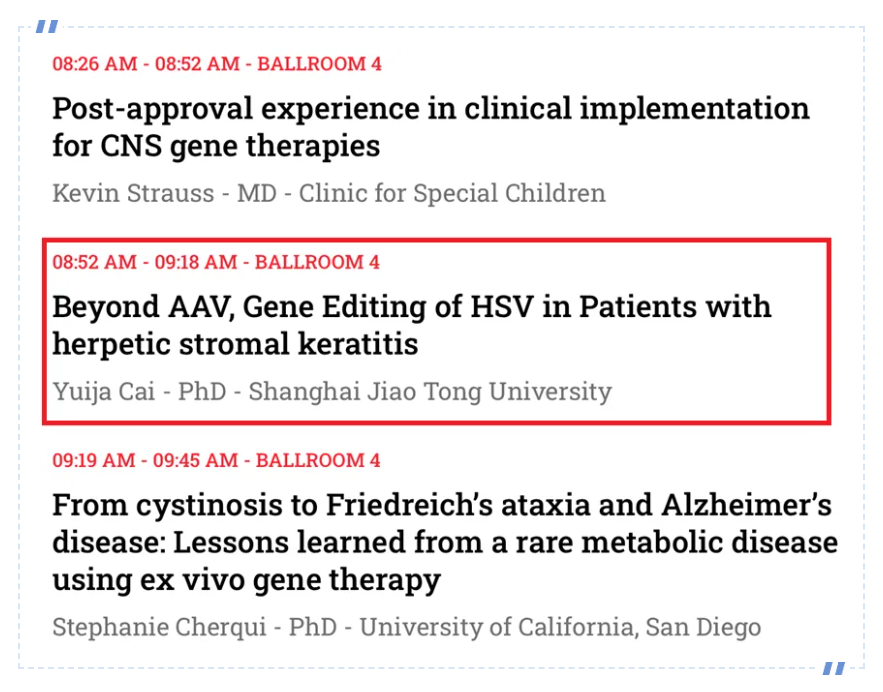Open the cystinosis to Friedreich's ataxia session title

[x=444, y=542]
